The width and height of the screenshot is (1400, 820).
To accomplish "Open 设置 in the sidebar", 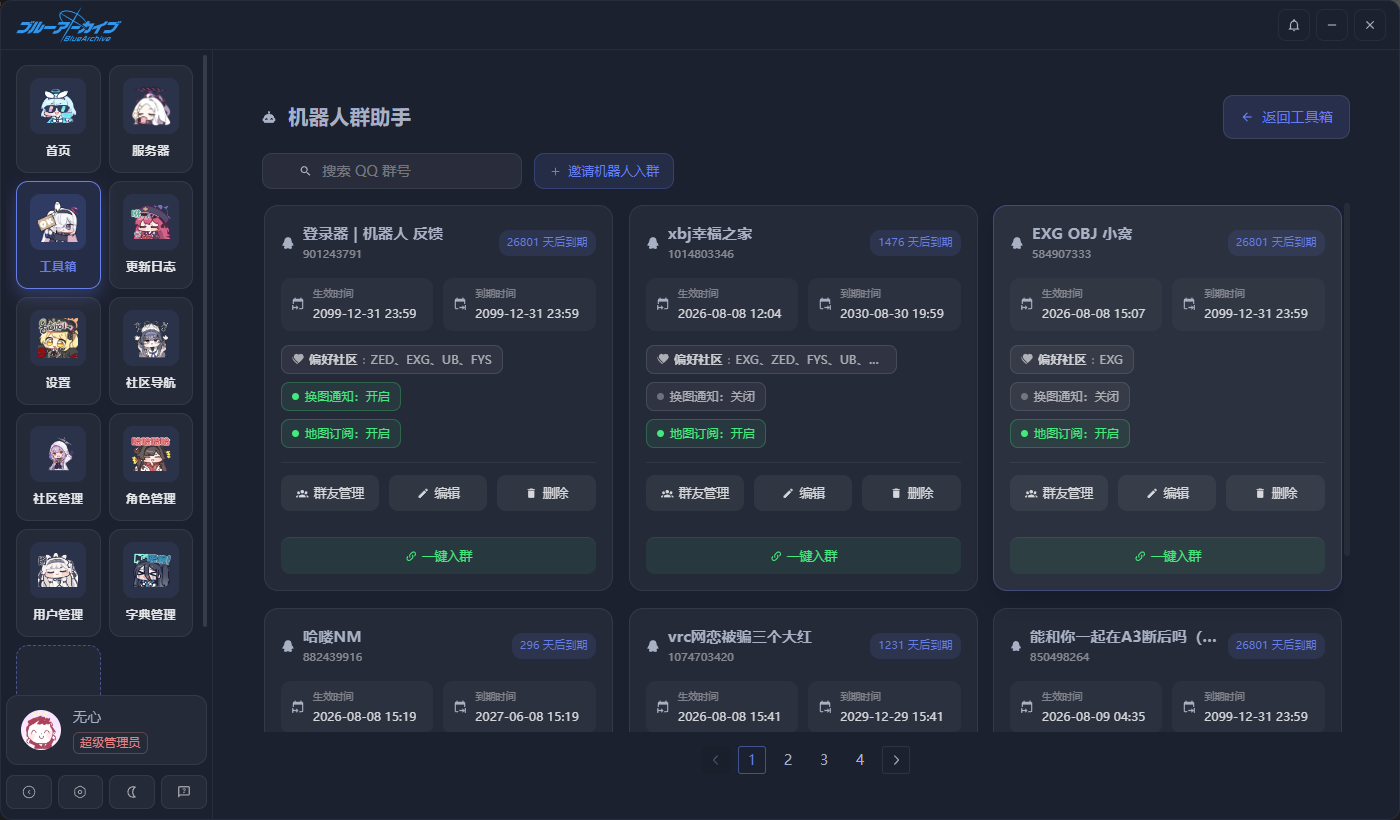I will 58,351.
